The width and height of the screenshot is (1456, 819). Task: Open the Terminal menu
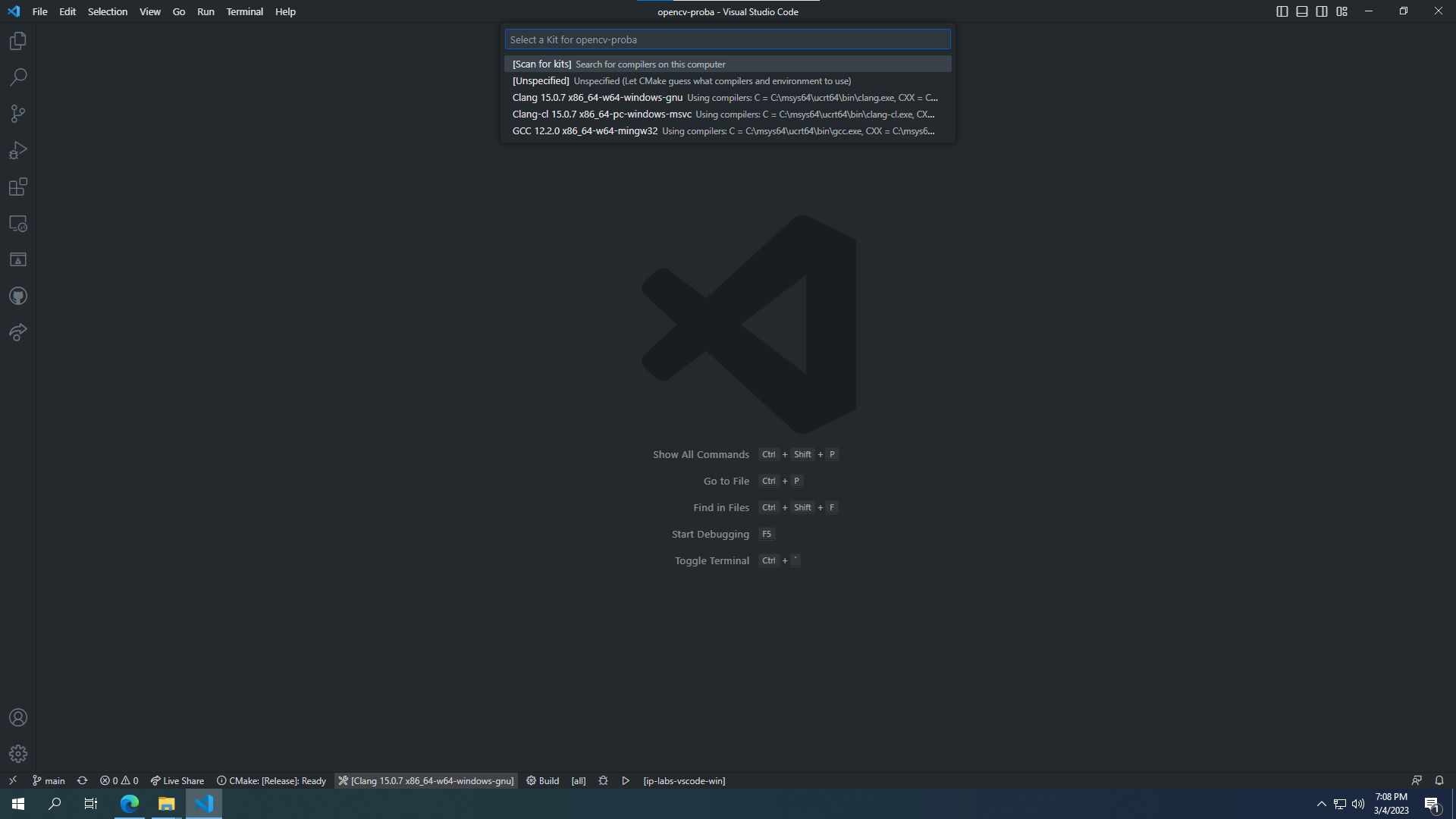[x=244, y=11]
